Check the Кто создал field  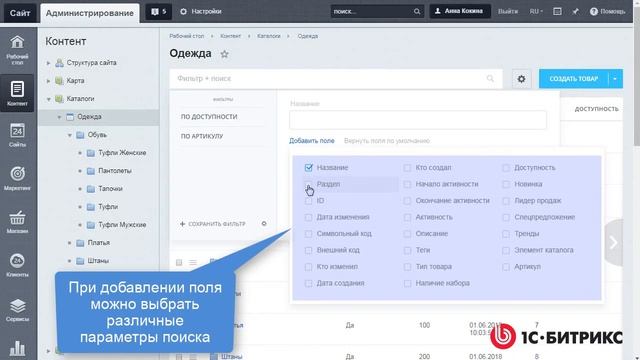(407, 168)
